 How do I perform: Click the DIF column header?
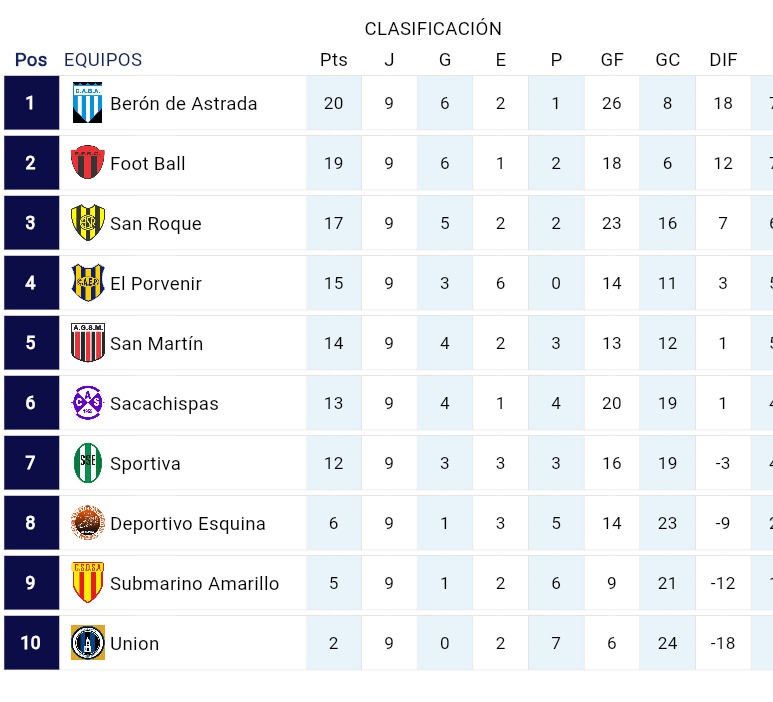(x=723, y=60)
